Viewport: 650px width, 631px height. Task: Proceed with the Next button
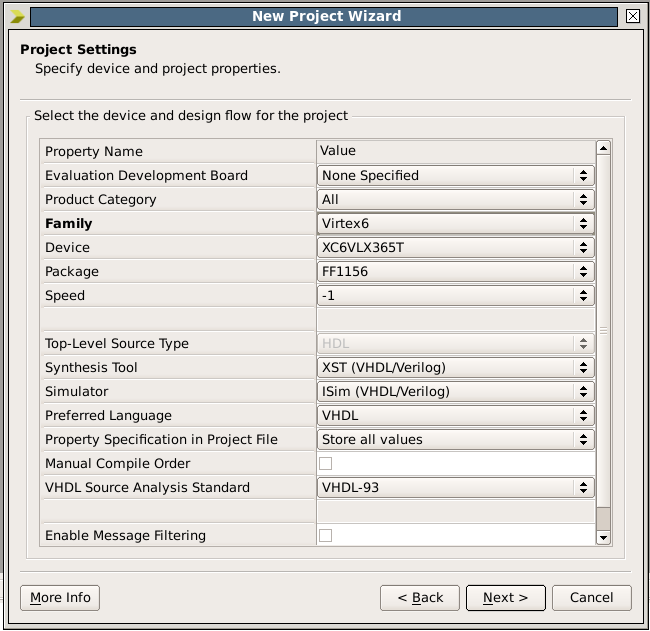[x=505, y=598]
